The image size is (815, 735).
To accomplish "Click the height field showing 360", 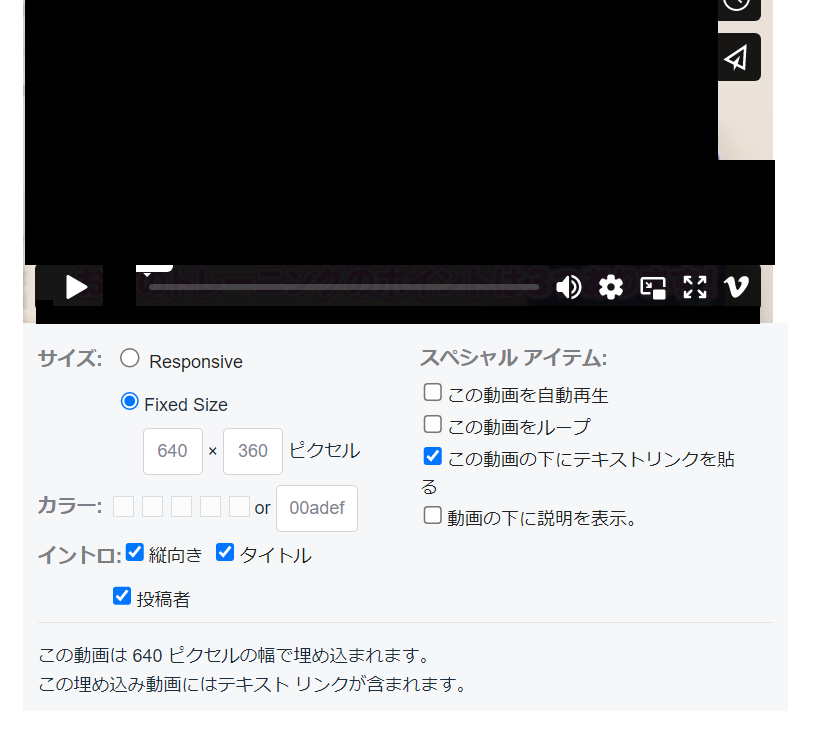I will point(253,451).
